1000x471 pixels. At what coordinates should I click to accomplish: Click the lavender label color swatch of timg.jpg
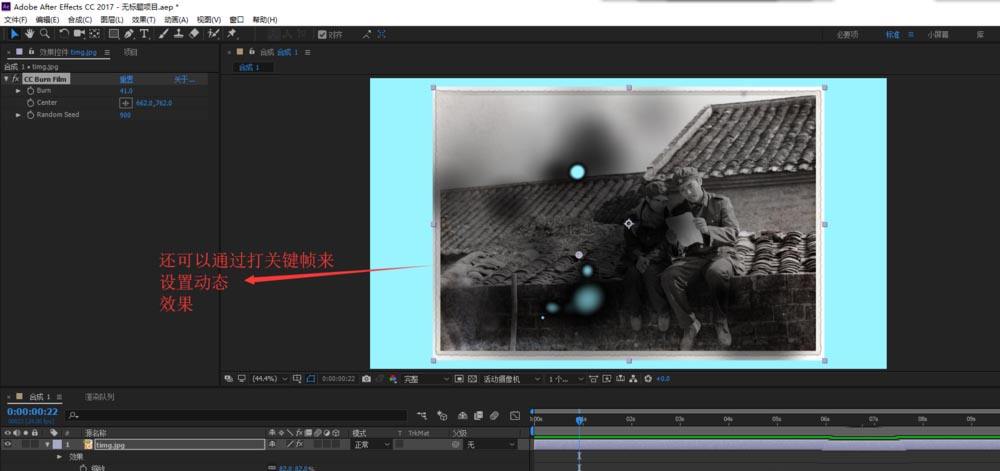[x=57, y=444]
